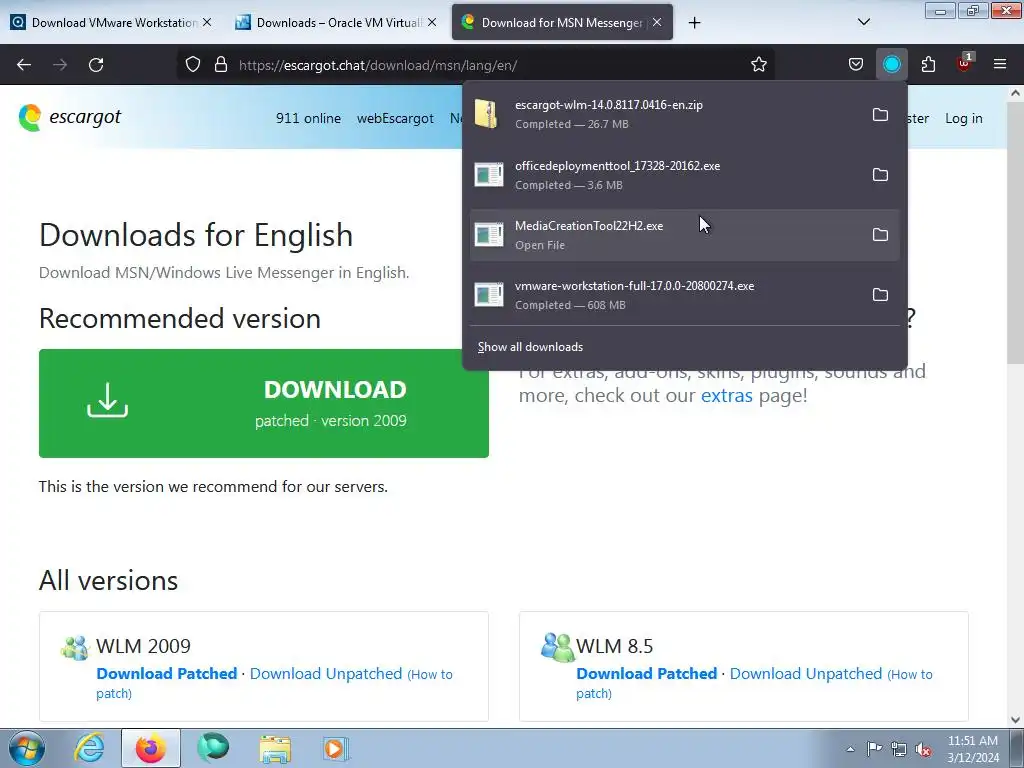
Task: Launch Internet Explorer from taskbar
Action: [x=89, y=748]
